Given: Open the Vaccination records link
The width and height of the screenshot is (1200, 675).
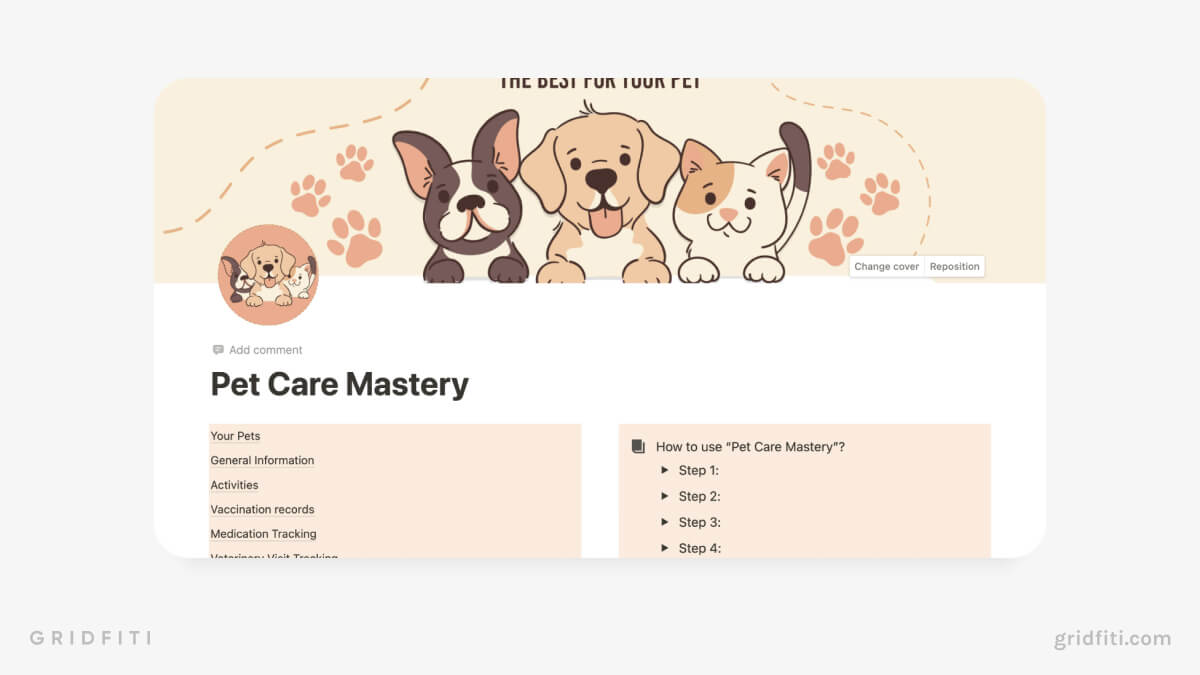Looking at the screenshot, I should (262, 510).
